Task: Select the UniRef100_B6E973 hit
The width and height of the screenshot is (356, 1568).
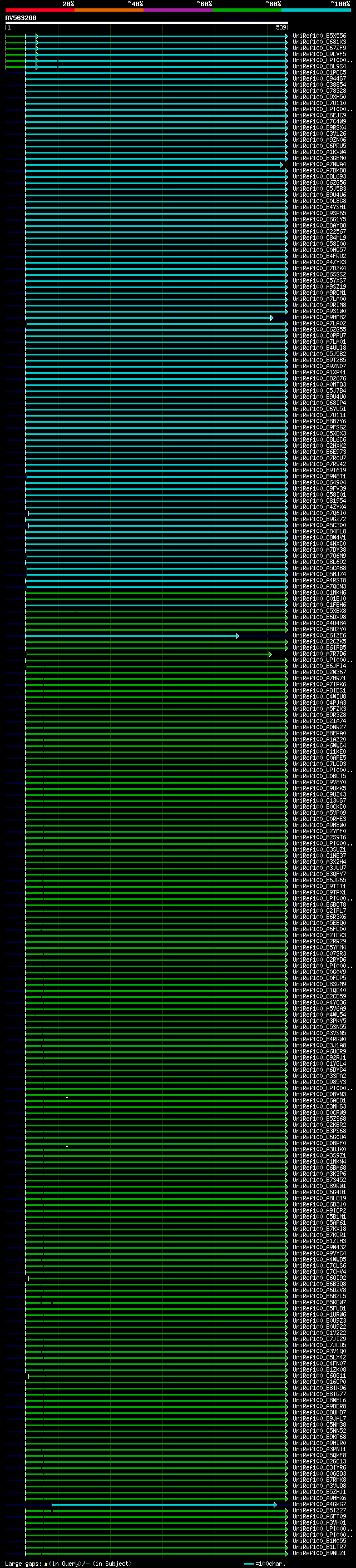Action: (x=319, y=452)
